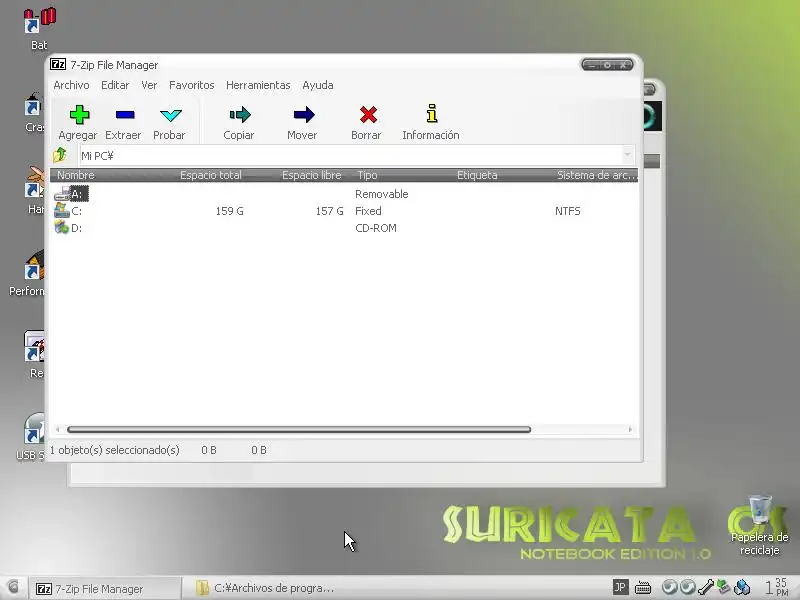Image resolution: width=800 pixels, height=600 pixels.
Task: Switch to 7-Zip File Manager taskbar button
Action: click(105, 588)
